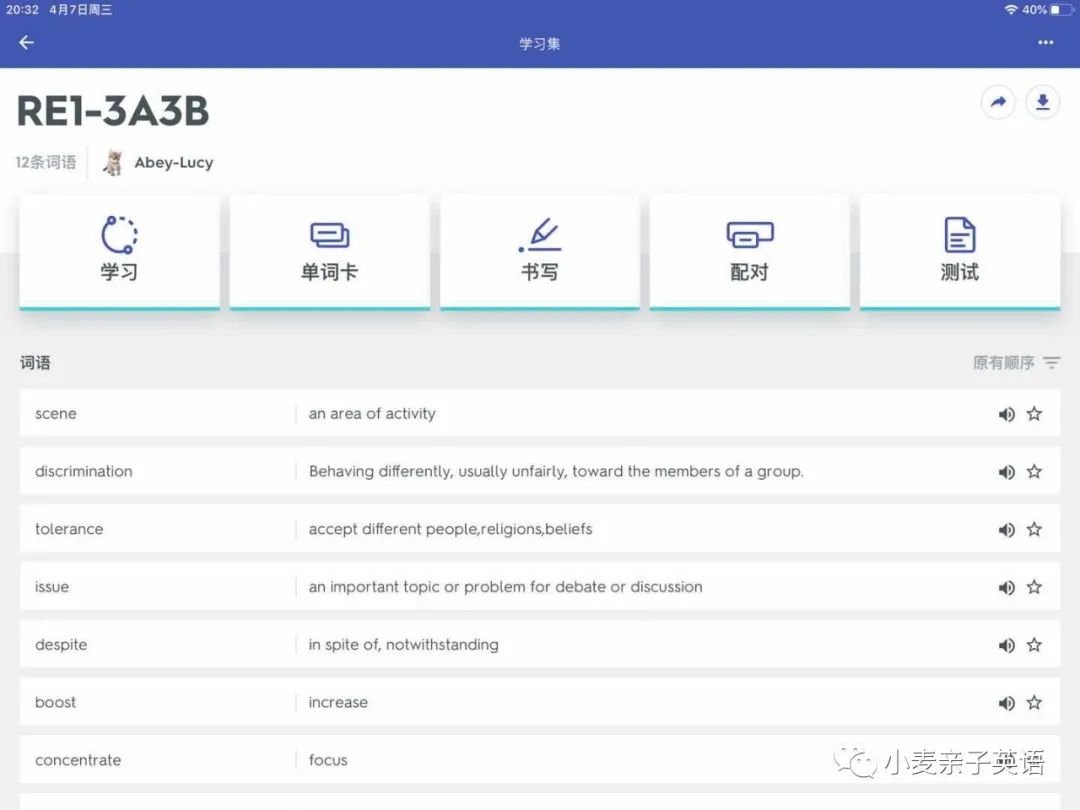Tap the definition 'focus'
Screen dimensions: 1080x810
328,760
